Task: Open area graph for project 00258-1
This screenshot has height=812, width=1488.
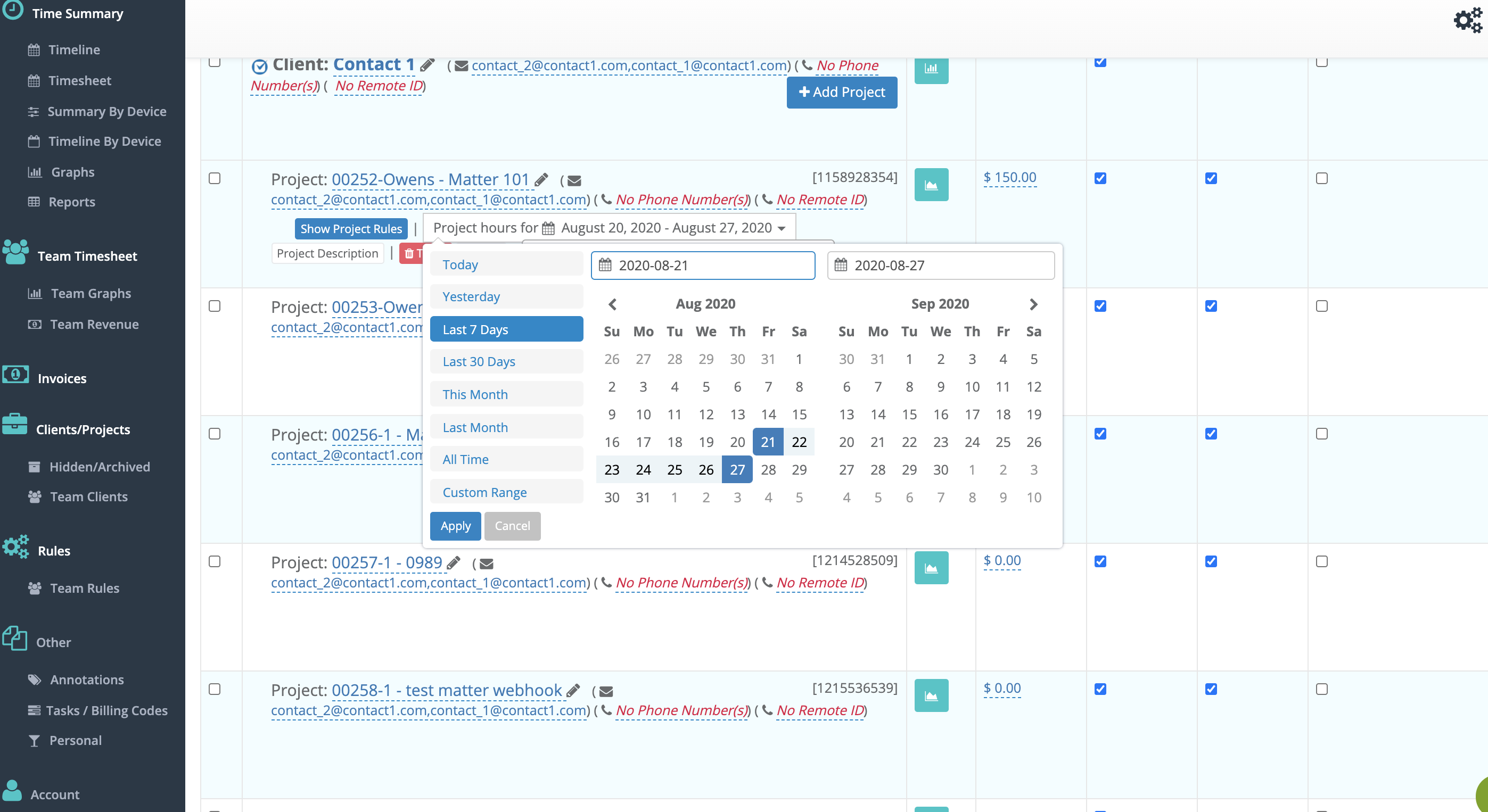Action: coord(931,695)
